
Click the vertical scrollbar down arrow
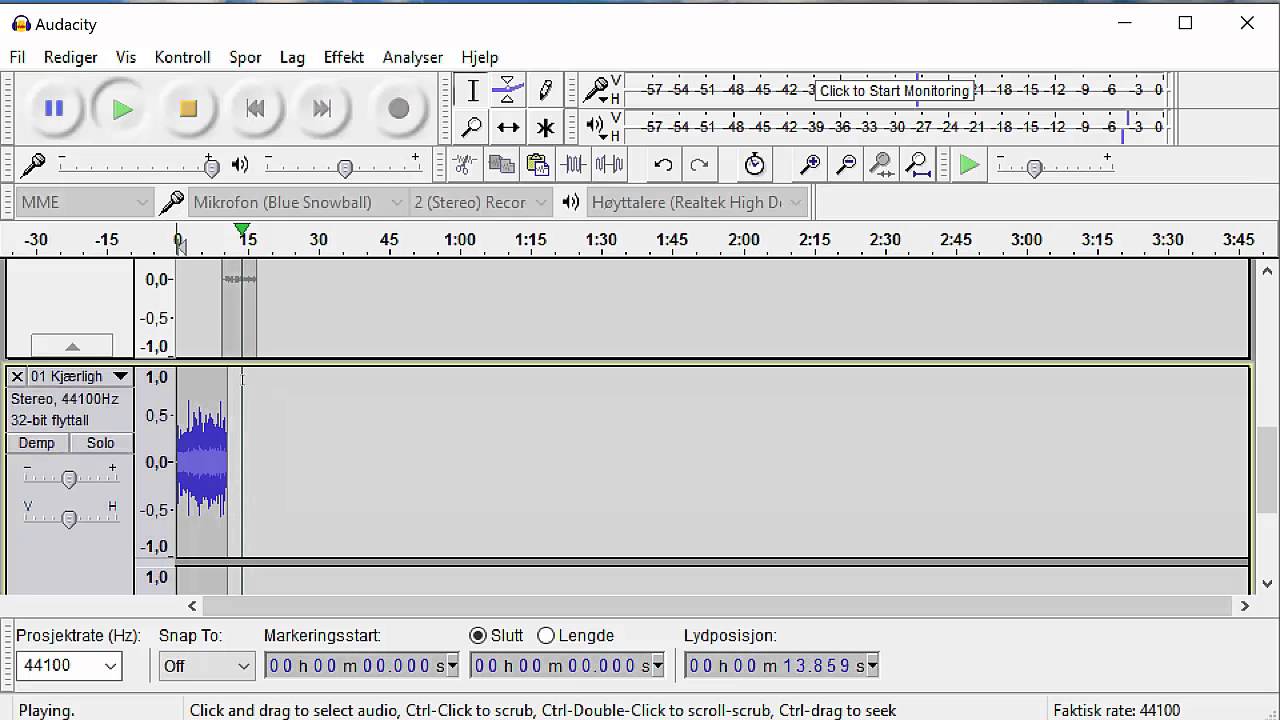coord(1267,583)
